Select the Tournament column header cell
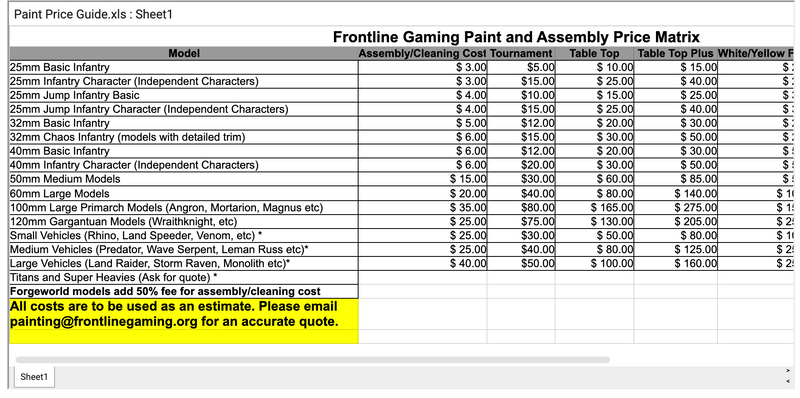Image resolution: width=800 pixels, height=398 pixels. (521, 54)
